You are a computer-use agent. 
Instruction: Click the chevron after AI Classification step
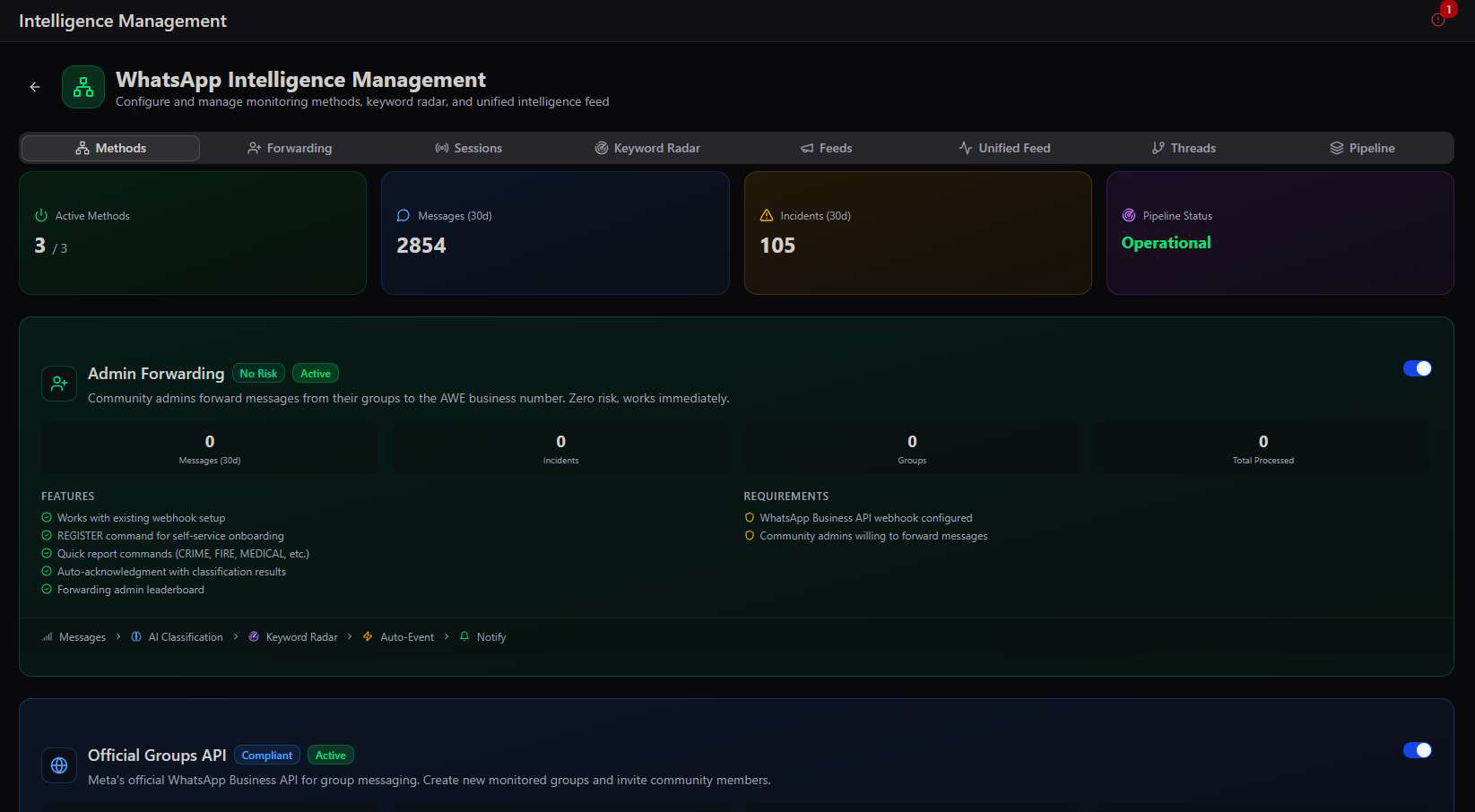[236, 636]
